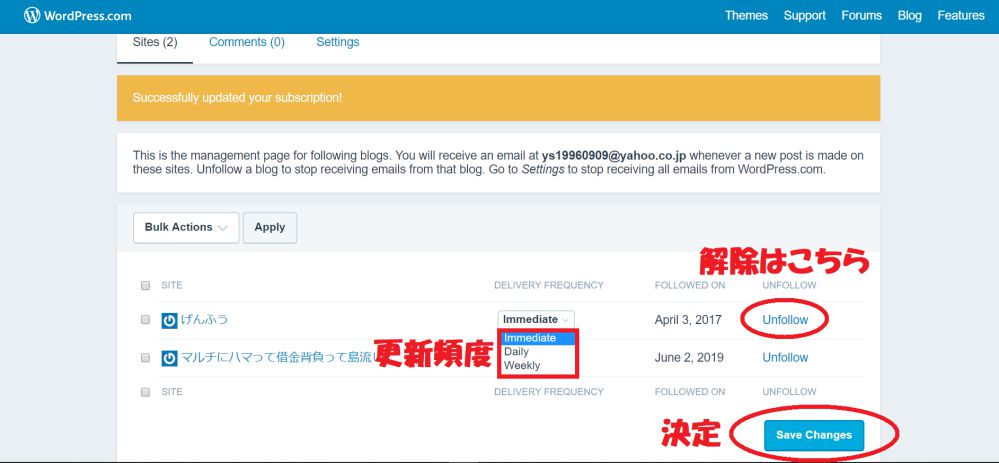The width and height of the screenshot is (999, 463).
Task: Click the Save Changes button
Action: [814, 435]
